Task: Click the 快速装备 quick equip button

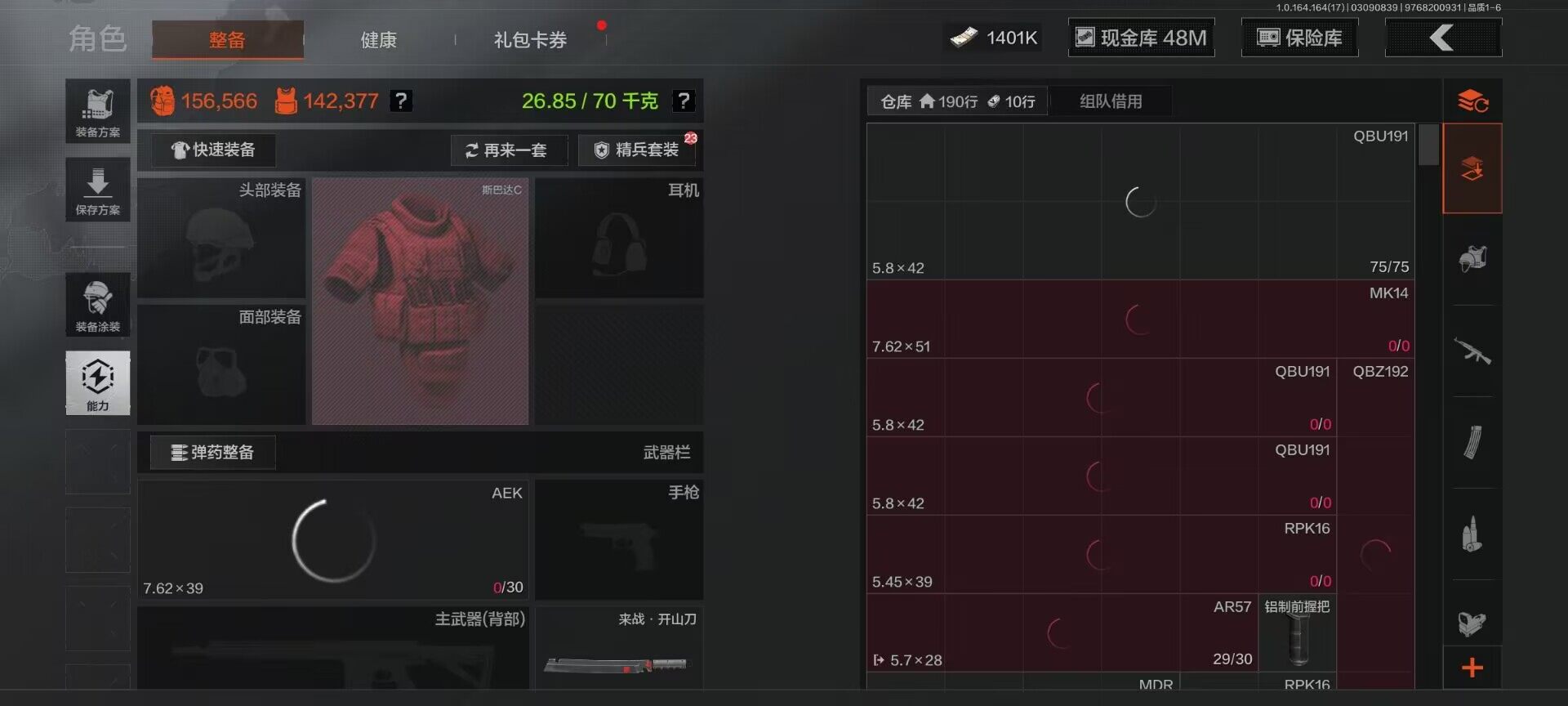Action: (213, 150)
